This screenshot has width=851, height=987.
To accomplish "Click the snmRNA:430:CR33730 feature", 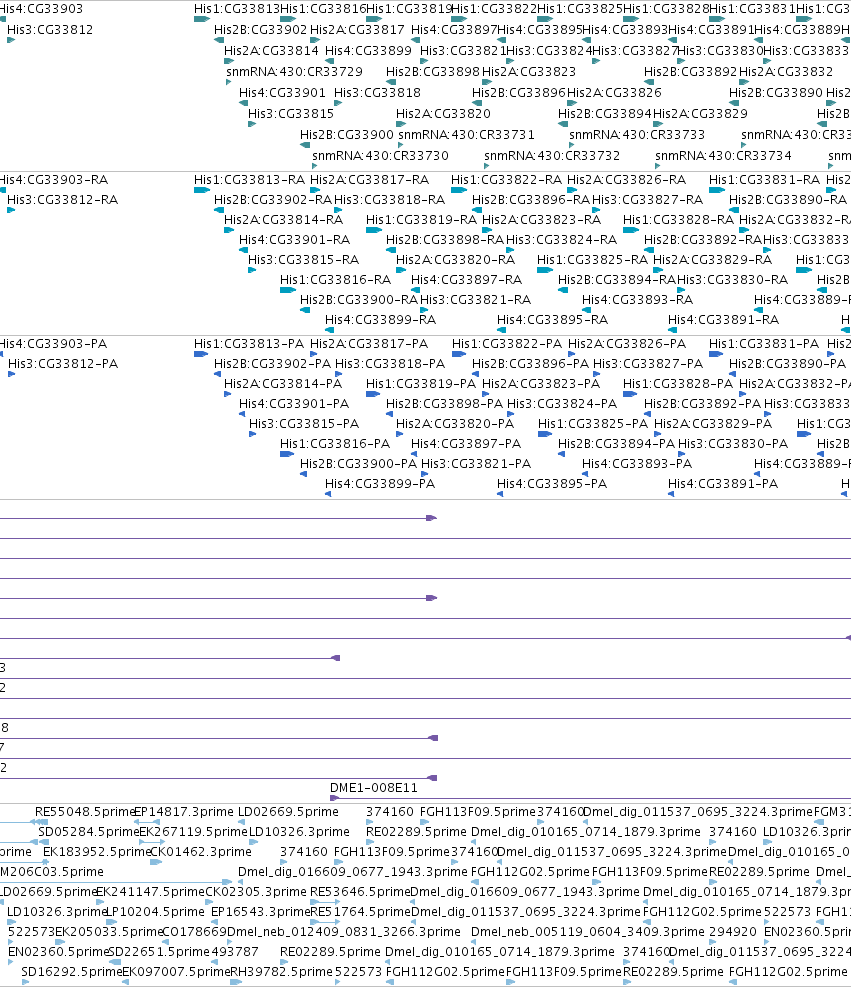I will coord(380,155).
